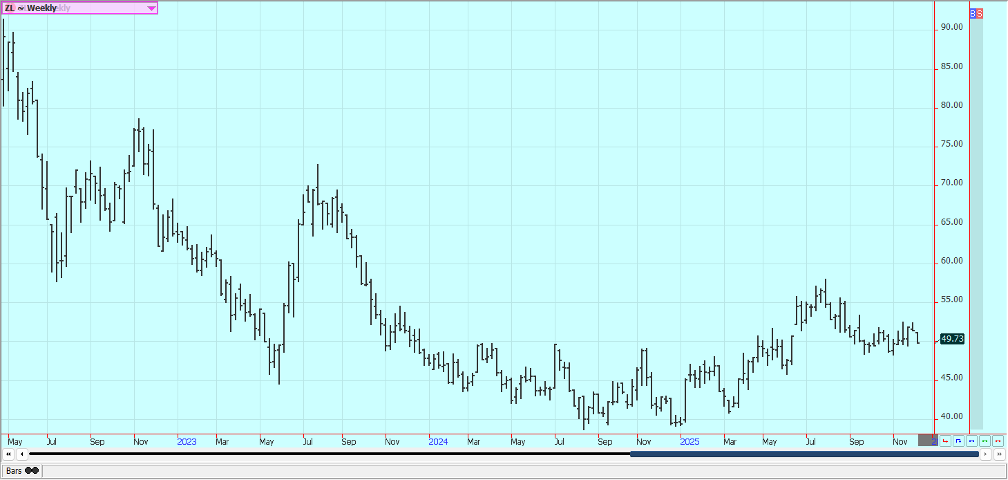Click the red scaling icon below the price axis
Screen dimensions: 1008x480
(946, 440)
